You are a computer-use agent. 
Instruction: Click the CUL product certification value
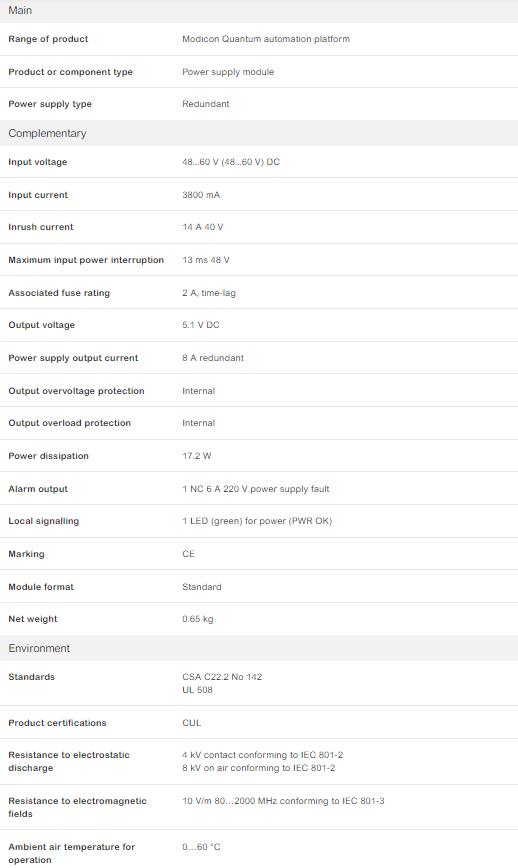[191, 723]
